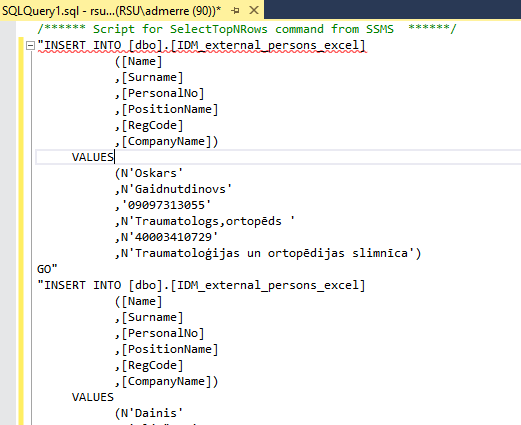Click the N'40003410729' registration code value
This screenshot has width=521, height=425.
tap(166, 237)
